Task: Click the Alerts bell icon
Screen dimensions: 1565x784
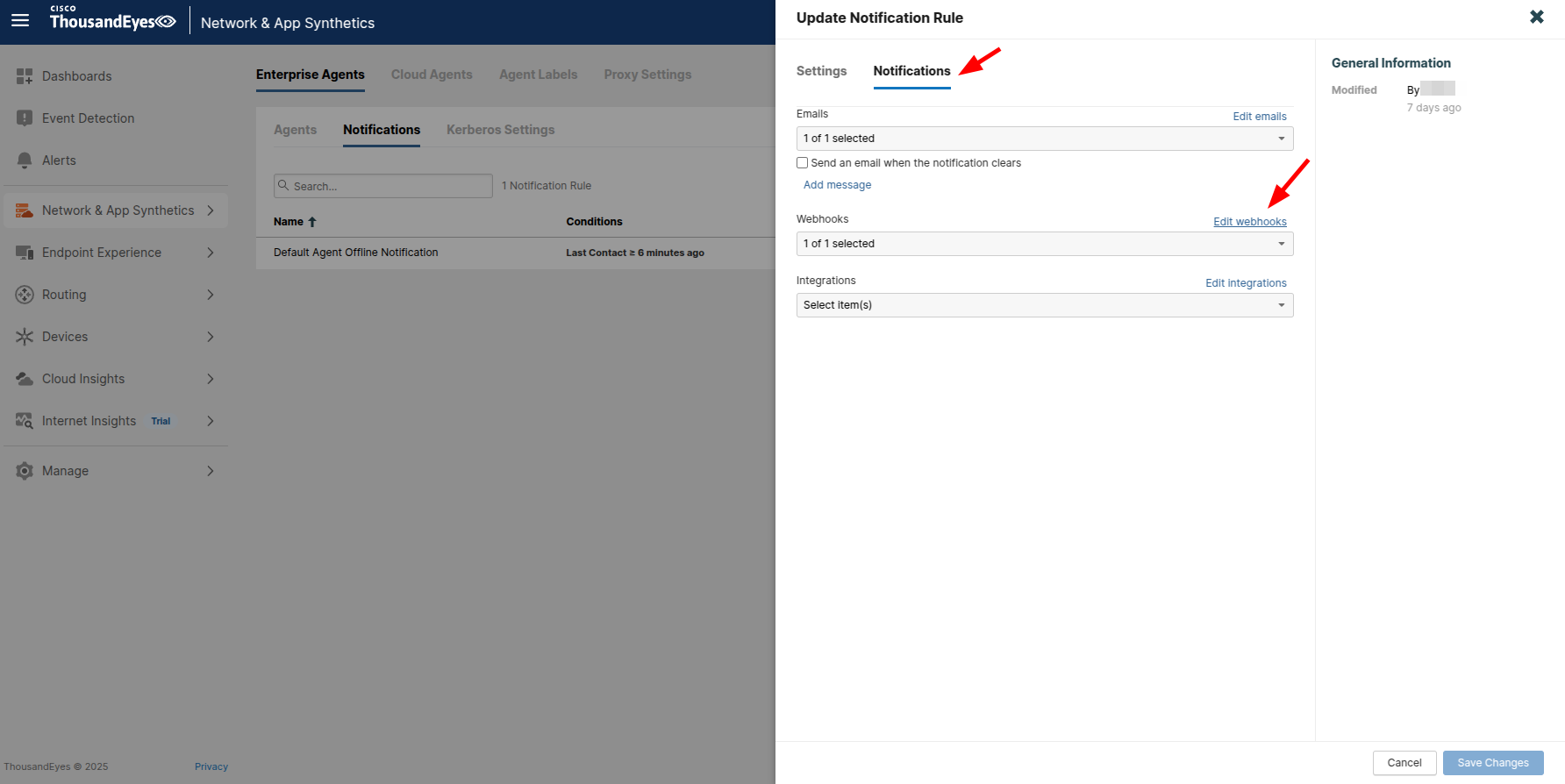Action: (25, 160)
